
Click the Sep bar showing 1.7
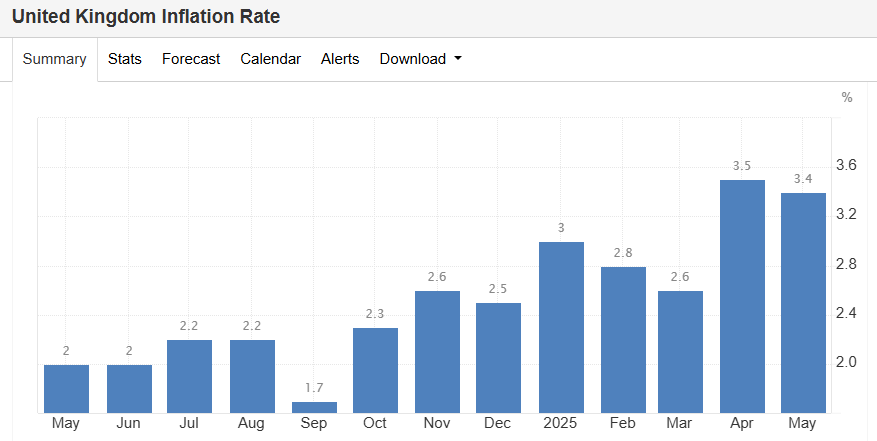[x=314, y=407]
